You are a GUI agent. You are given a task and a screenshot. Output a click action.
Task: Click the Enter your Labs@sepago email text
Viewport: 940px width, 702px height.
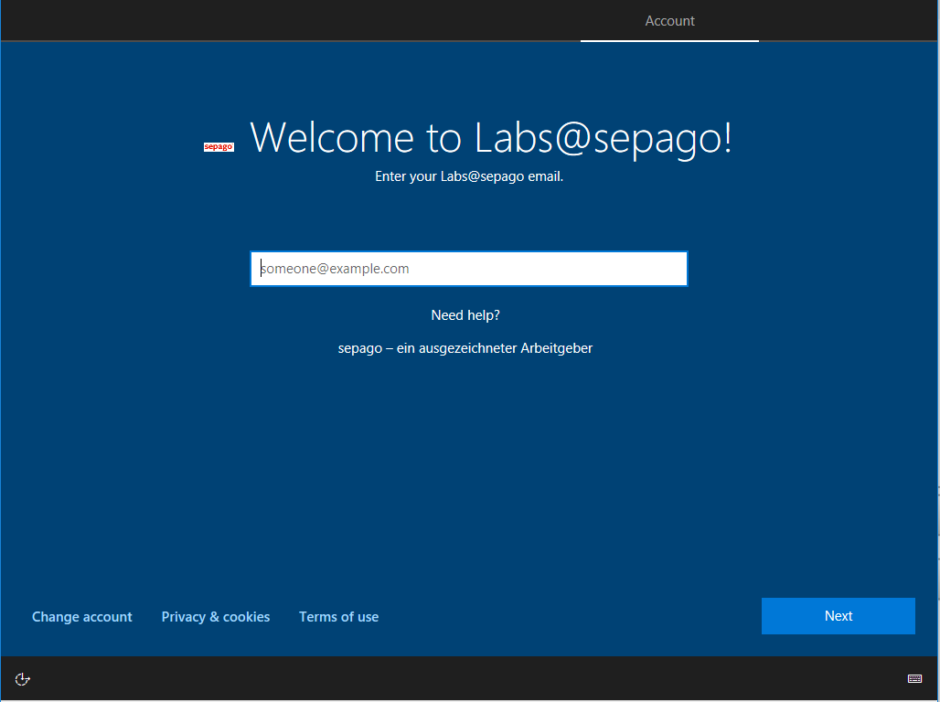[x=468, y=176]
